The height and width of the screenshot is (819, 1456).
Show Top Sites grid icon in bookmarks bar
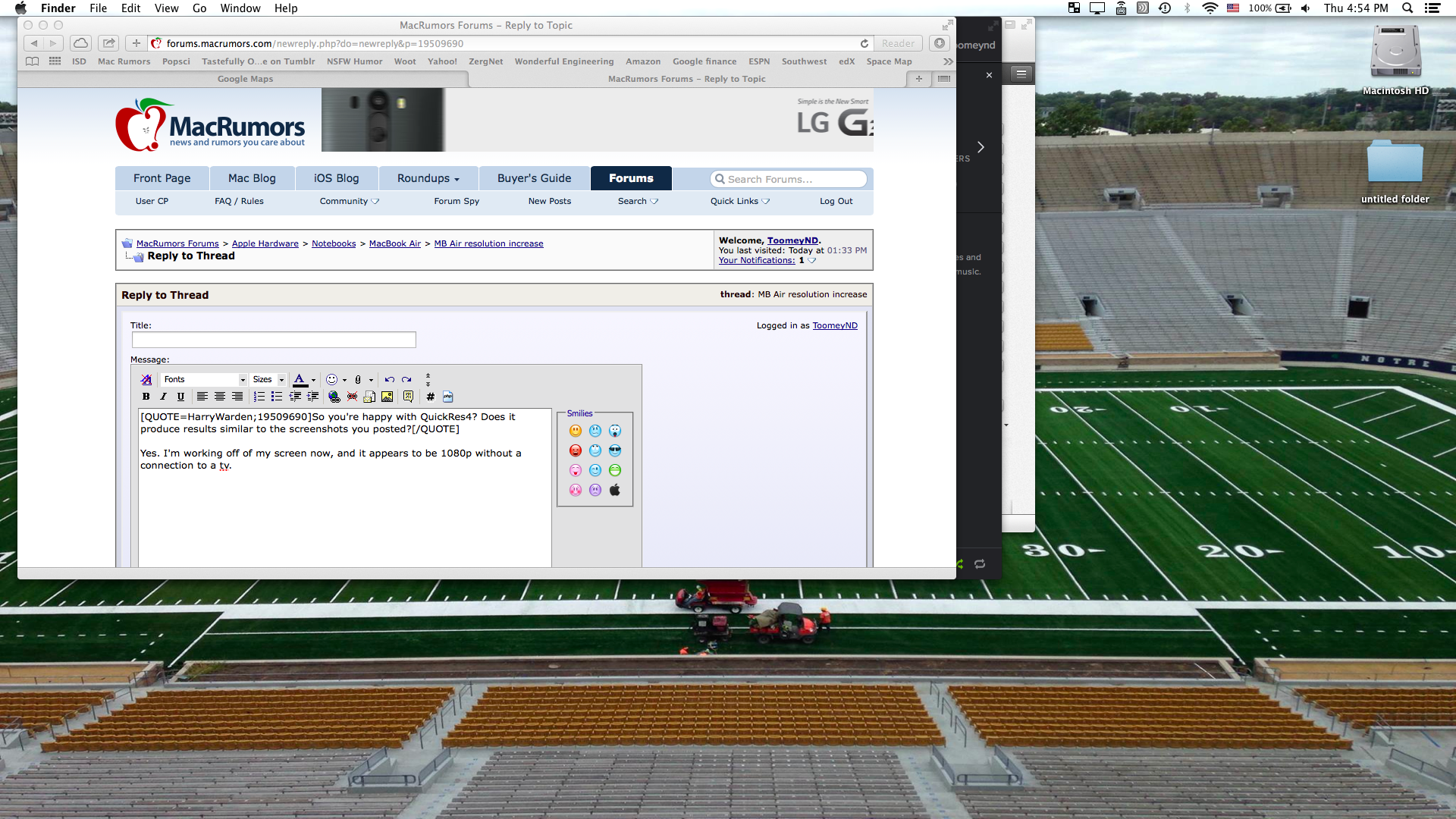(x=55, y=61)
